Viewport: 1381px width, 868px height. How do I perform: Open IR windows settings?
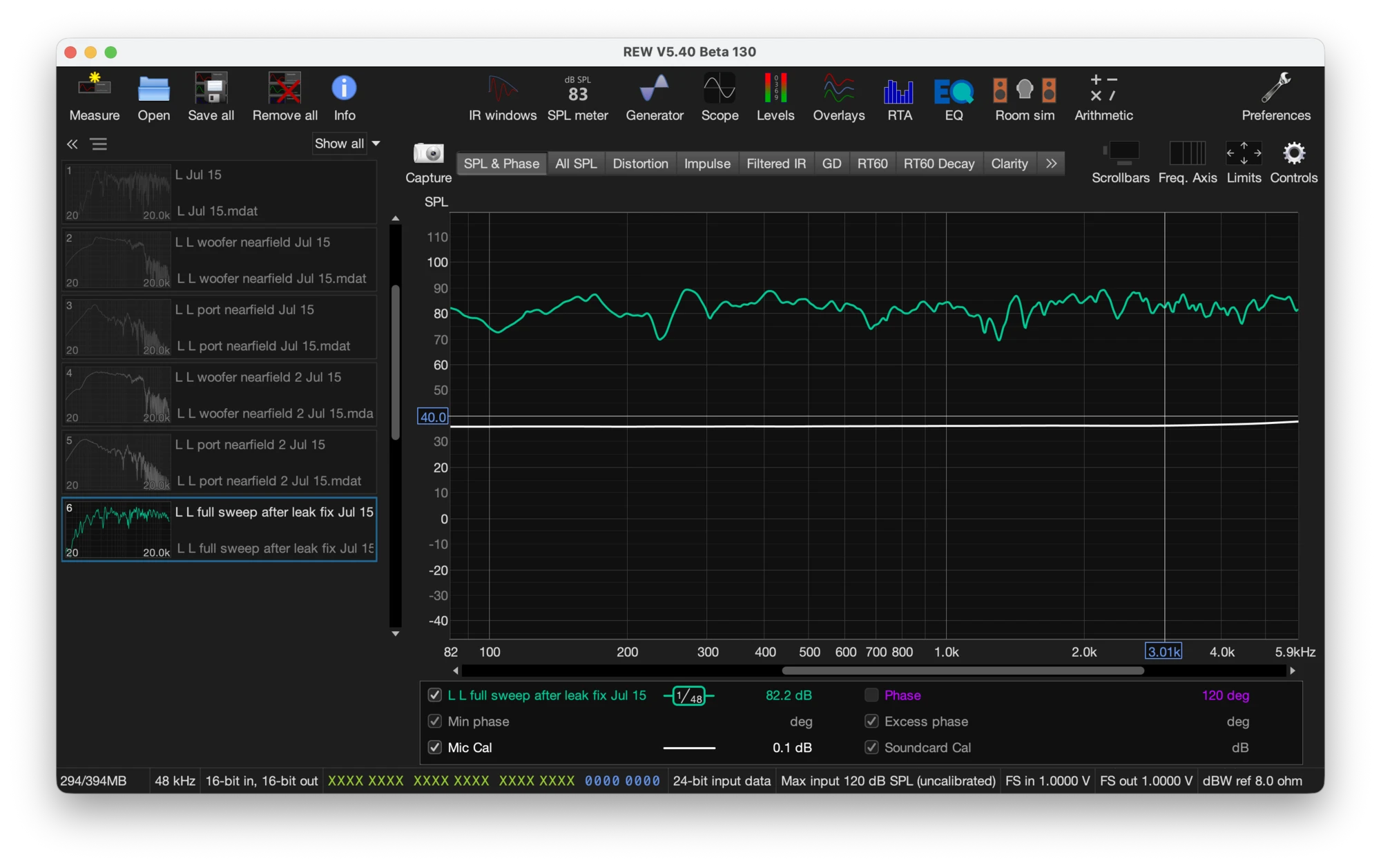coord(502,97)
